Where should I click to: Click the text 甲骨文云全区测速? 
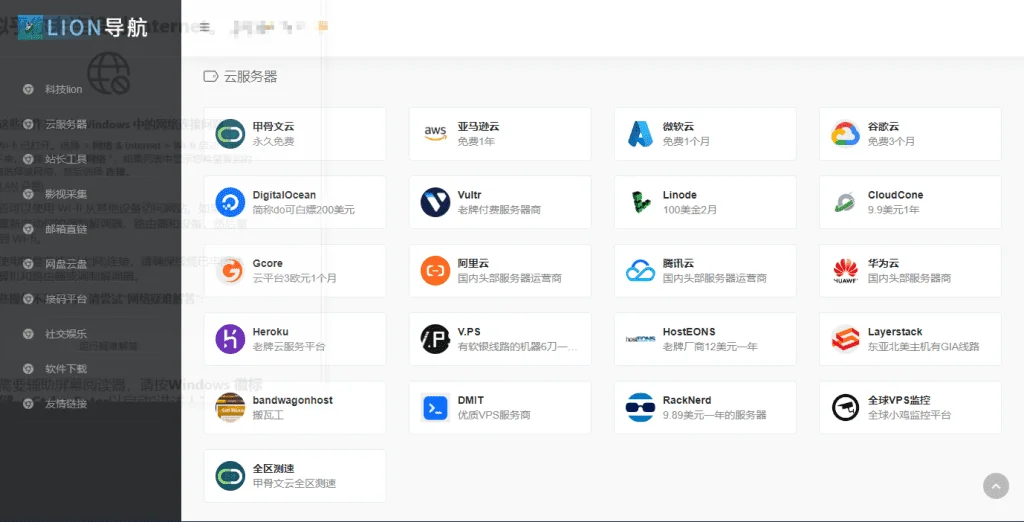pos(294,483)
